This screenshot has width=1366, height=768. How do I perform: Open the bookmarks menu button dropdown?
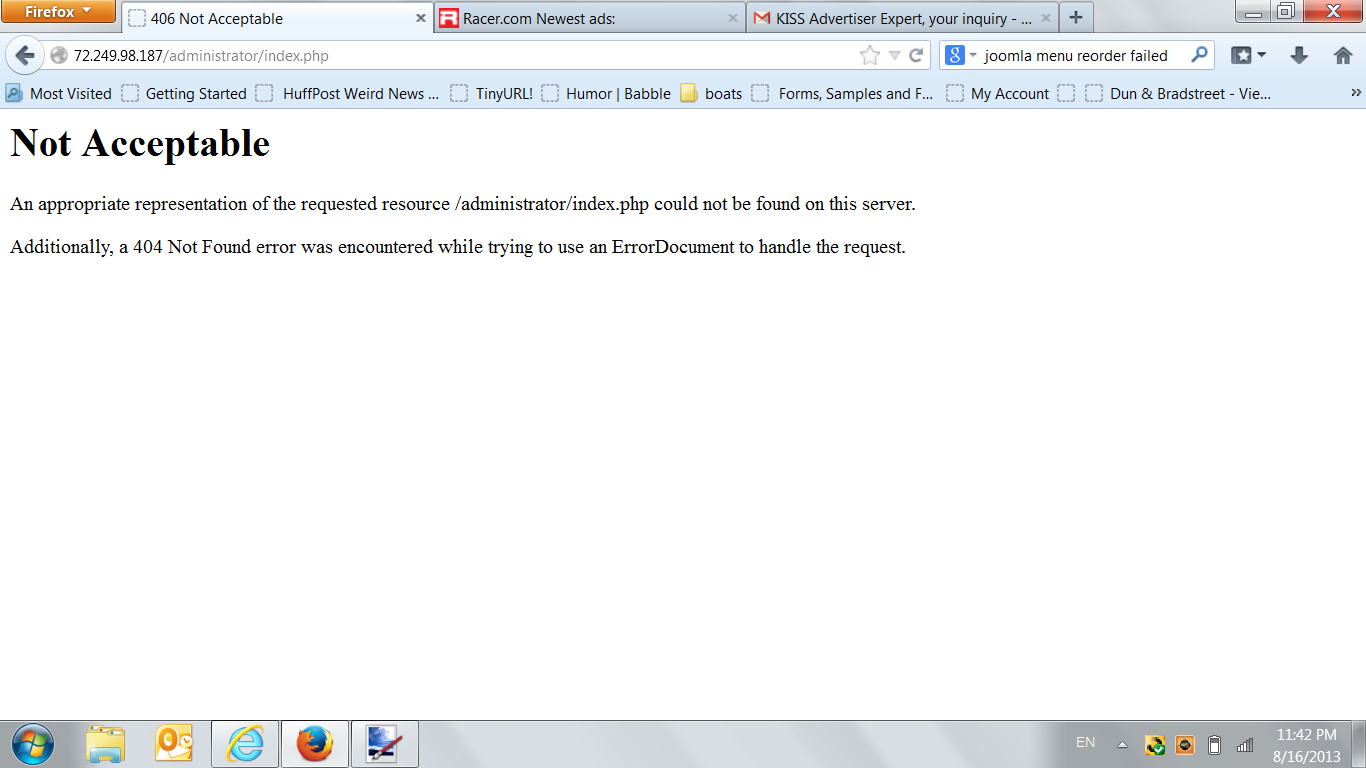1248,56
